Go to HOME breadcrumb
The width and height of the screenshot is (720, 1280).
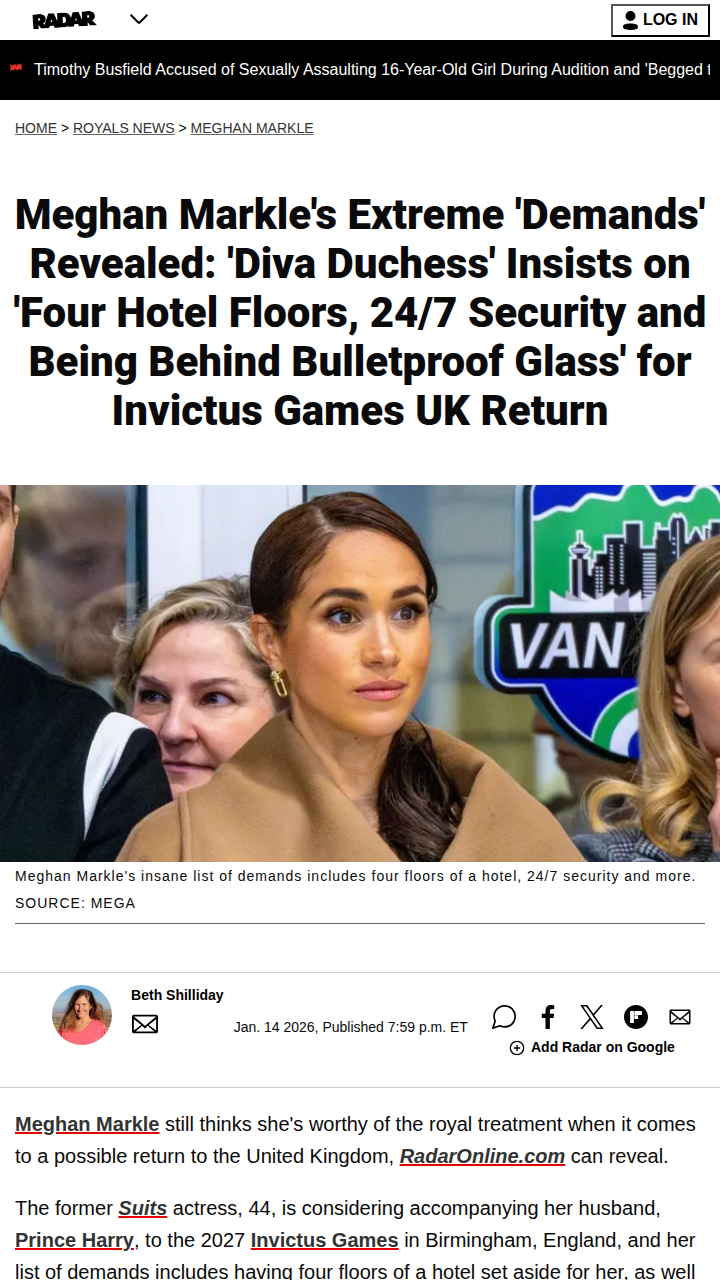[x=36, y=128]
